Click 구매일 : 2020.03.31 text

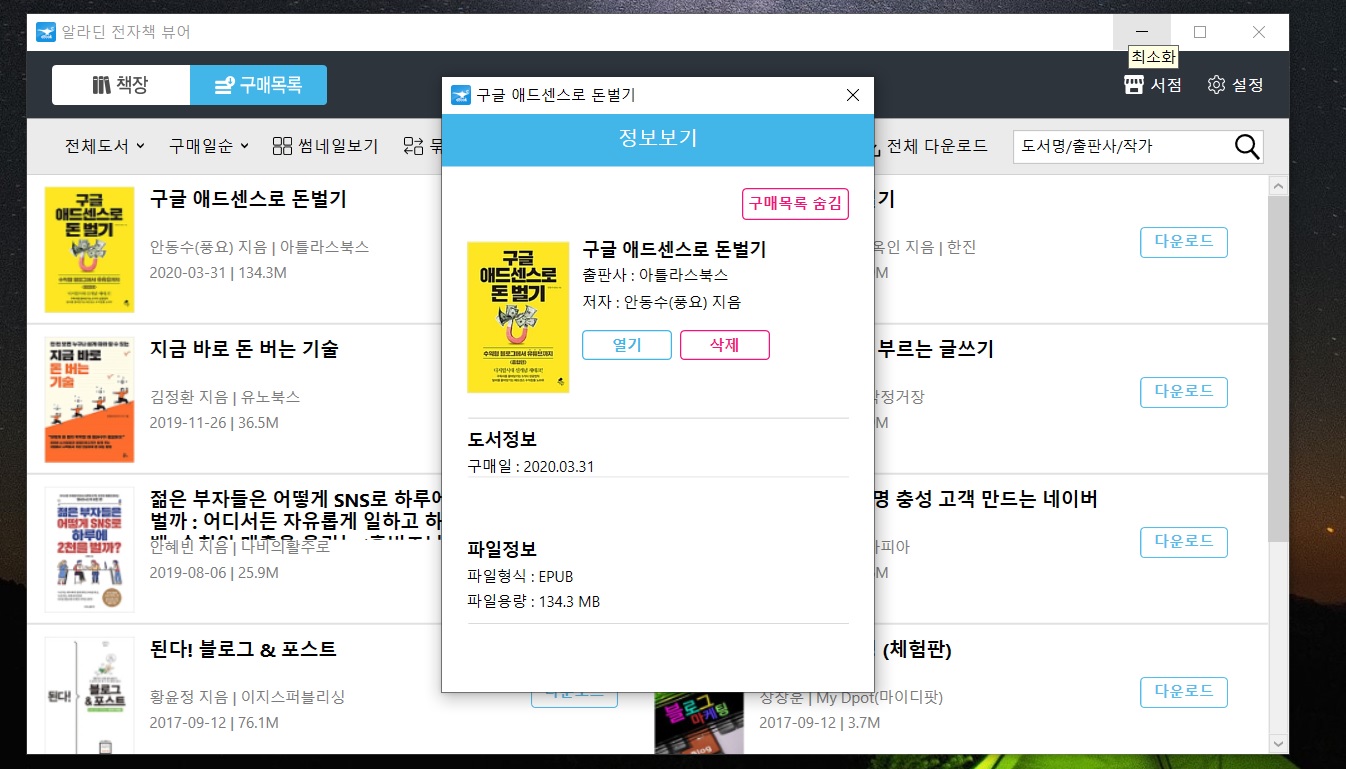(531, 466)
